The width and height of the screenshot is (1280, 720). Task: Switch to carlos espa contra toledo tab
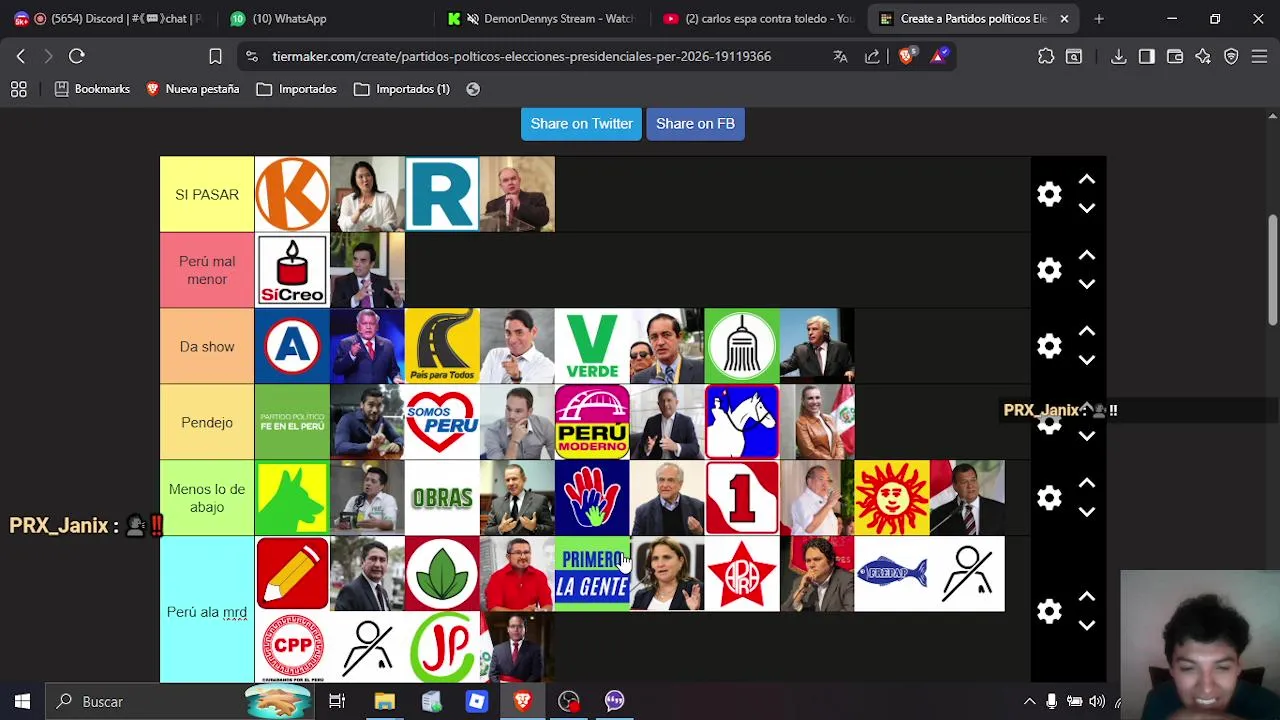pyautogui.click(x=760, y=18)
